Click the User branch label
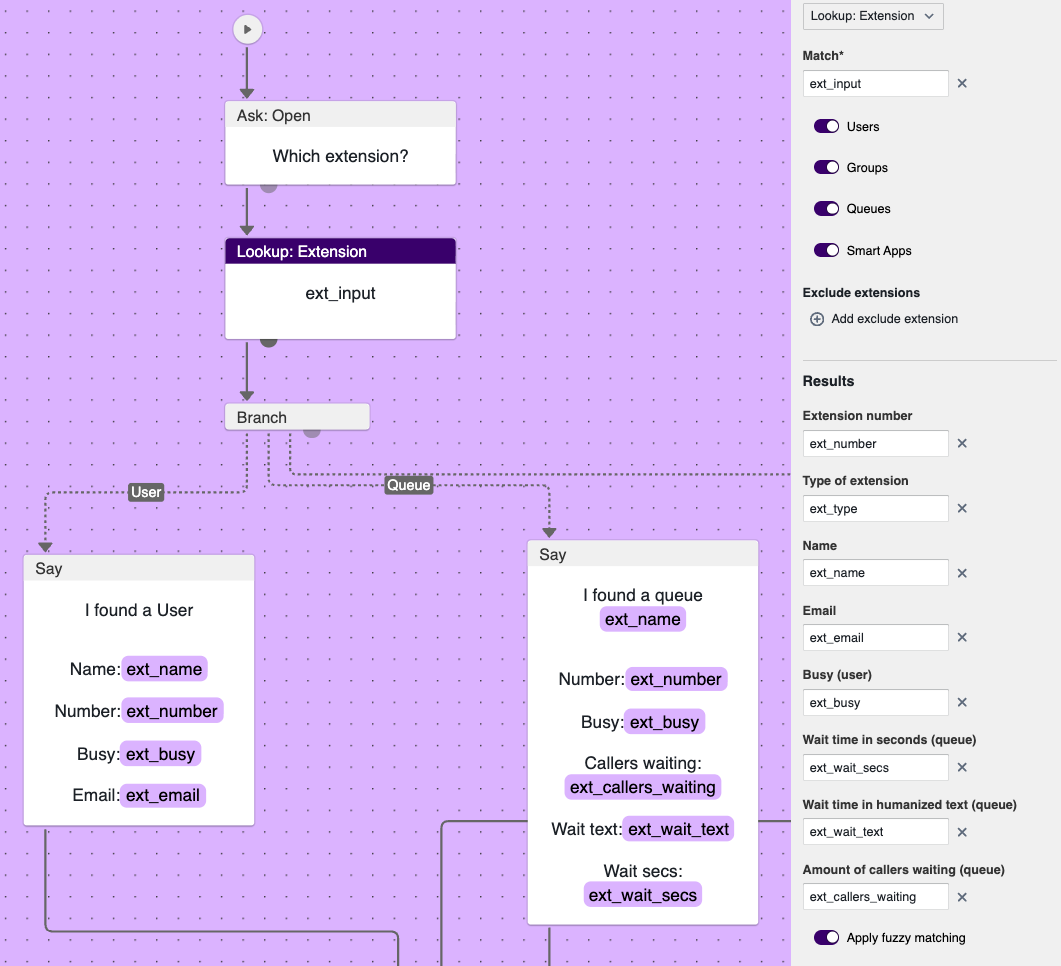Image resolution: width=1061 pixels, height=966 pixels. pos(146,492)
